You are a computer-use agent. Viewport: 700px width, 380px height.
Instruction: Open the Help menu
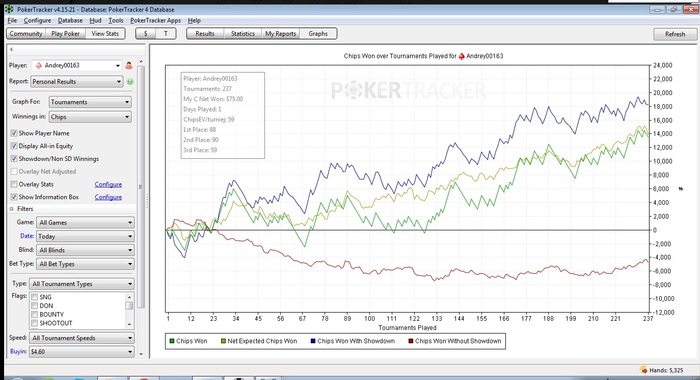(194, 21)
